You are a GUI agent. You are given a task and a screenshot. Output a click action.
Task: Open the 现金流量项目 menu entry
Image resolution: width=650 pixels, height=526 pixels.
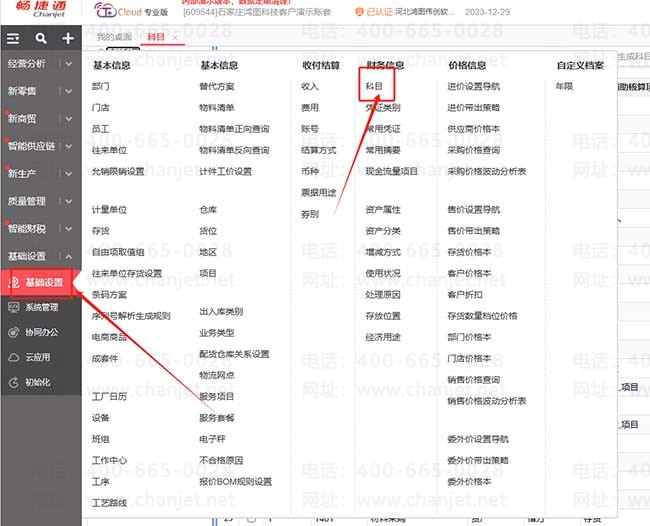click(x=392, y=171)
